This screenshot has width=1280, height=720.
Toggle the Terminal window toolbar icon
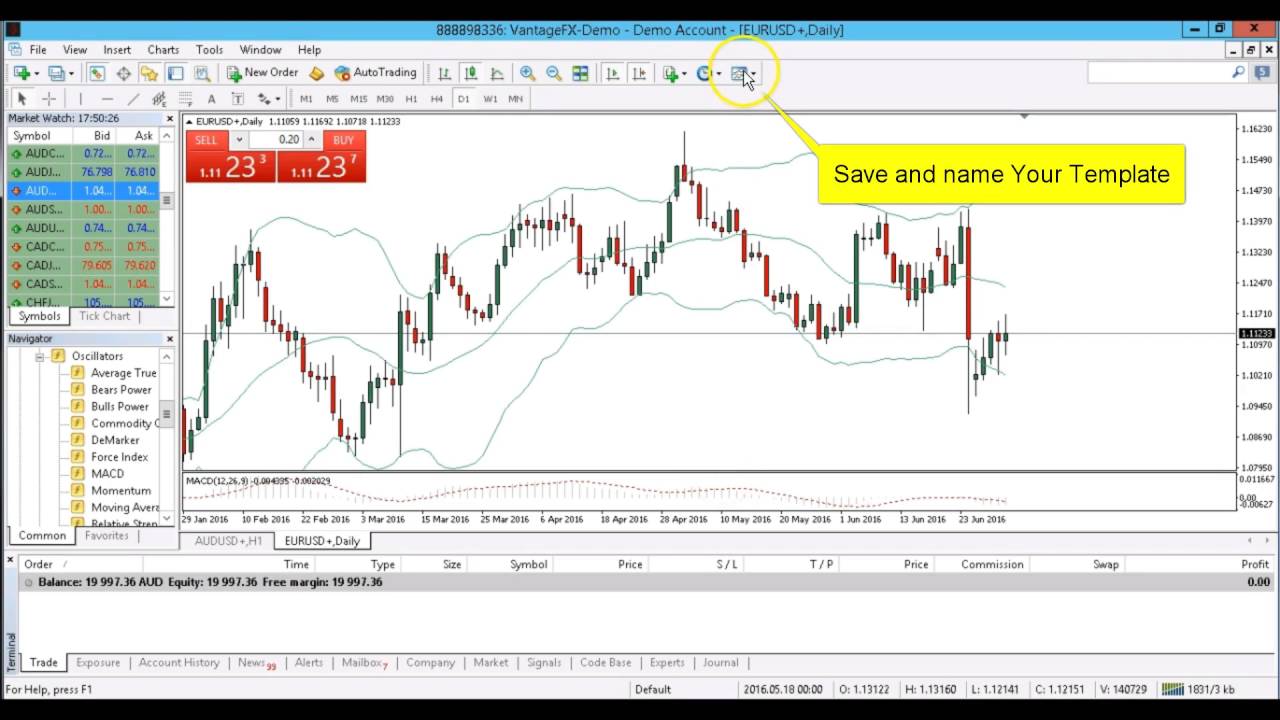point(175,73)
